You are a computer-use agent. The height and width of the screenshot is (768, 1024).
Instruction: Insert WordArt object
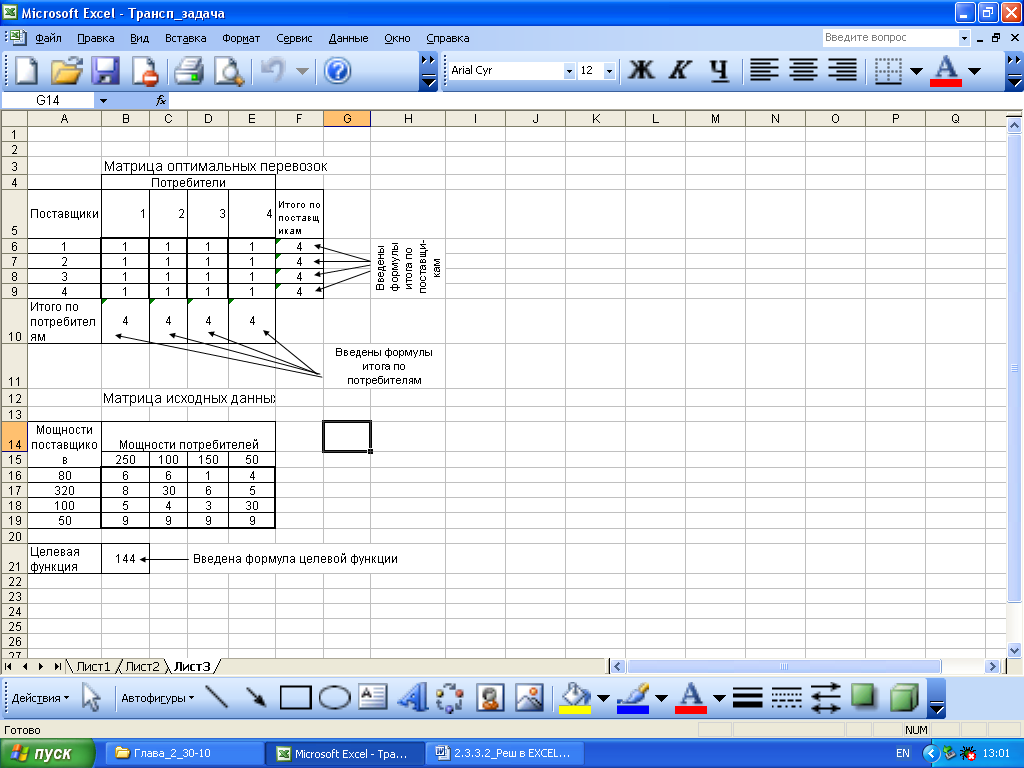(x=412, y=697)
